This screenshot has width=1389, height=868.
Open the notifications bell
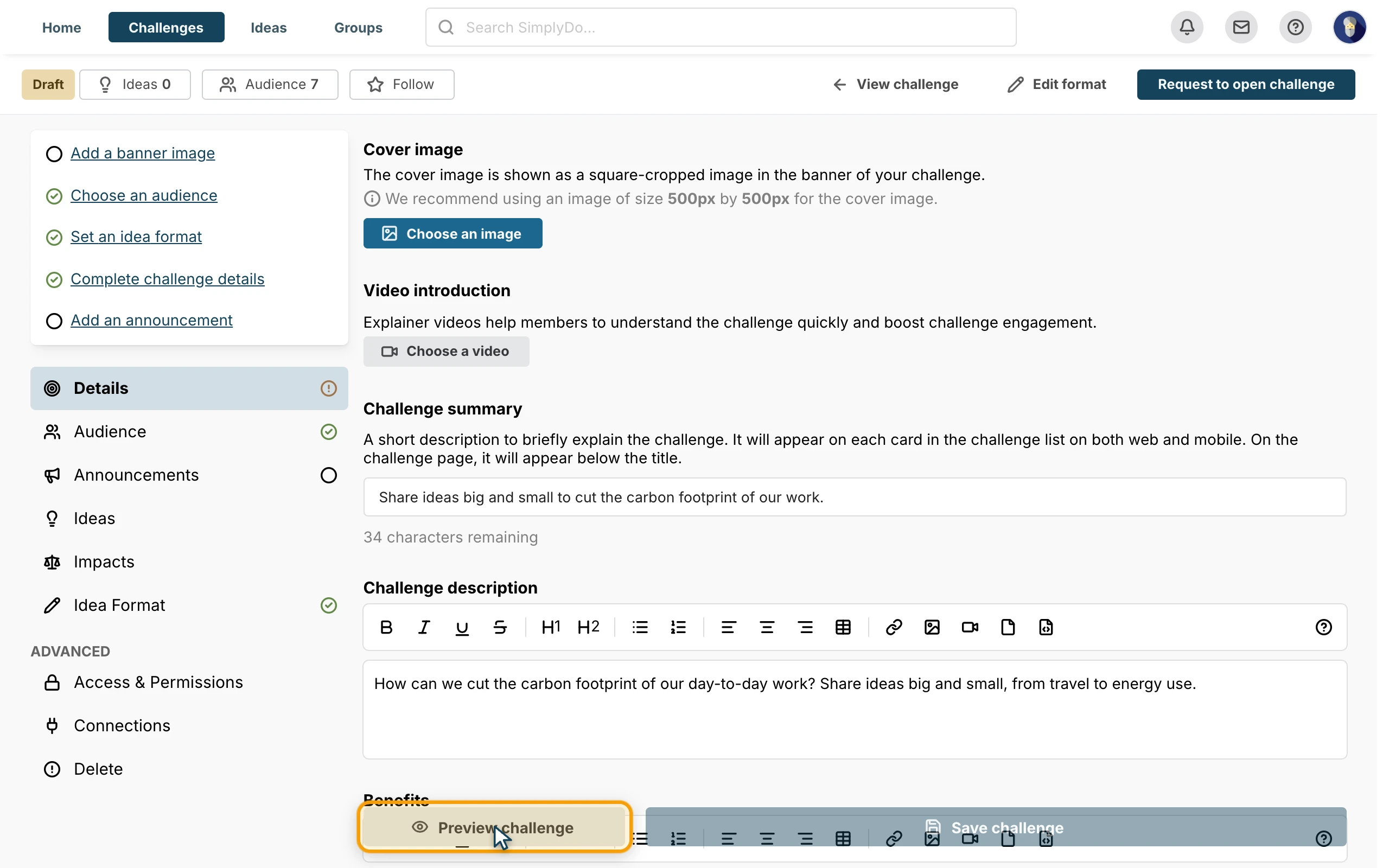click(x=1187, y=27)
